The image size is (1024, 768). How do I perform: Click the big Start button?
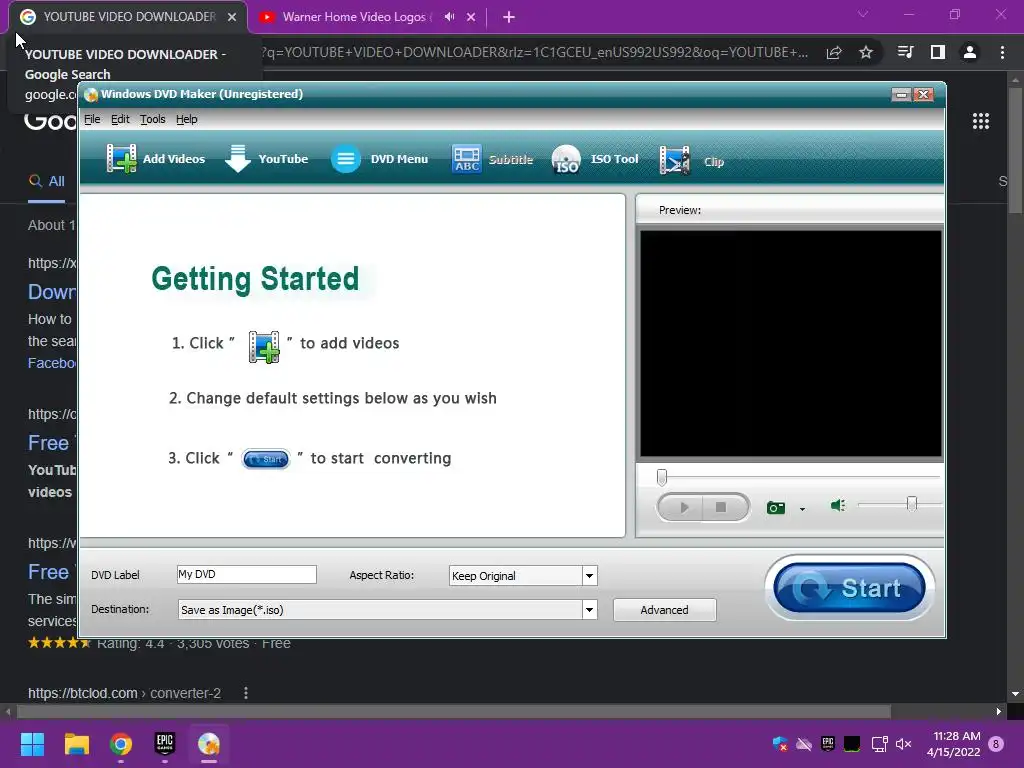coord(849,588)
